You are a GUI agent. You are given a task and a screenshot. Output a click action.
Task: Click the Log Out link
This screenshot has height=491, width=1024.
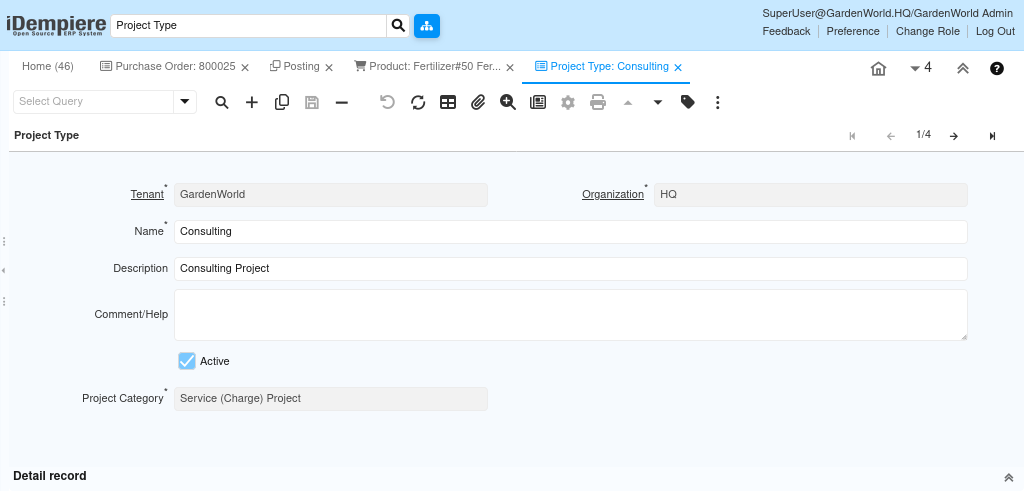pos(995,31)
